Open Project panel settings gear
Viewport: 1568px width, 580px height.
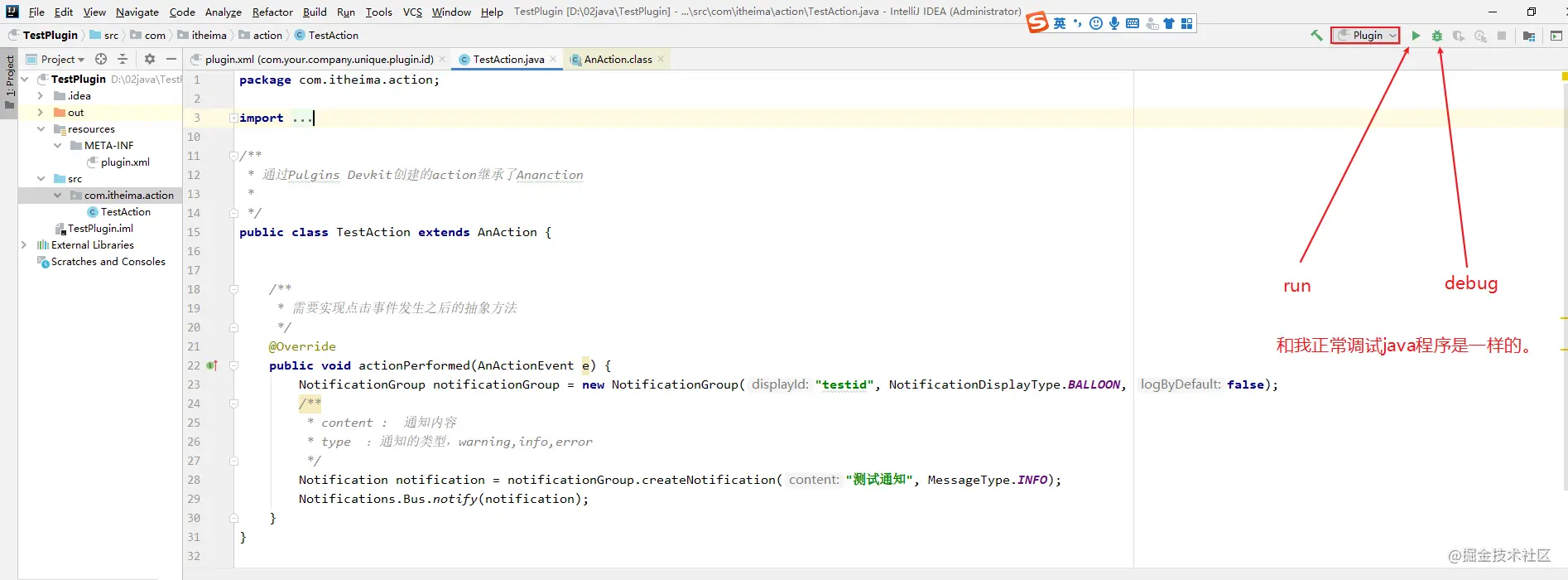pyautogui.click(x=150, y=59)
